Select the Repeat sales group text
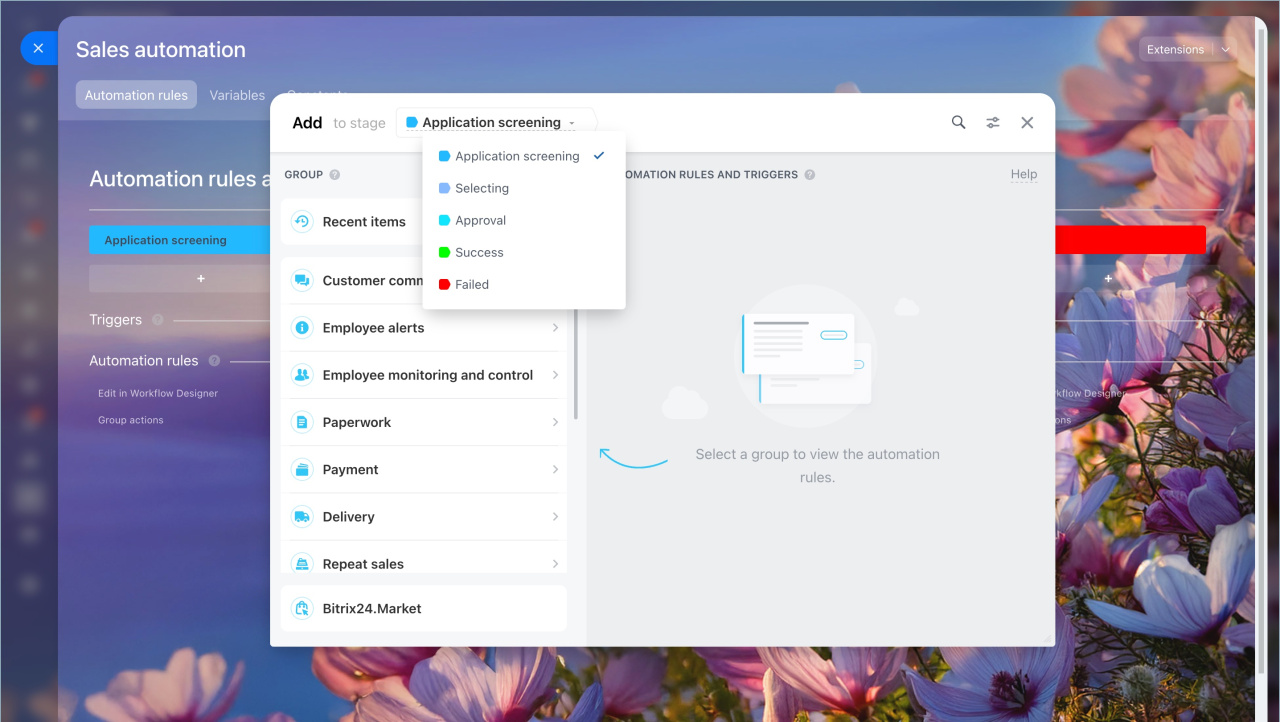 pyautogui.click(x=363, y=564)
